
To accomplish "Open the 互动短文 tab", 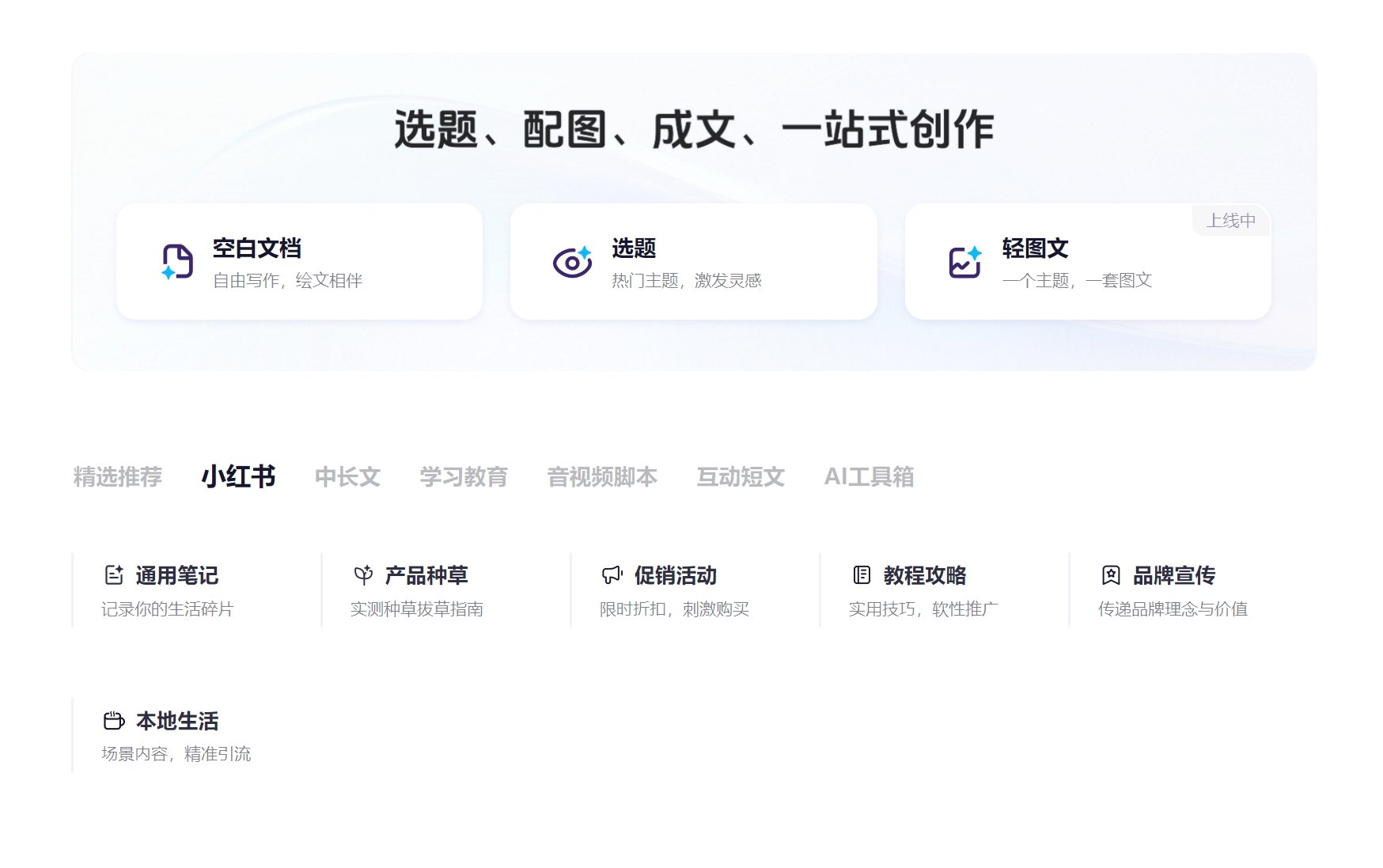I will click(741, 476).
